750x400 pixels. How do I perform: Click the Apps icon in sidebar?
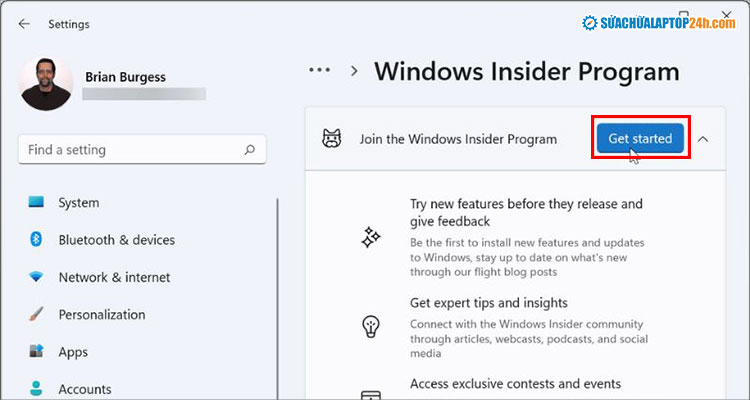click(x=37, y=352)
